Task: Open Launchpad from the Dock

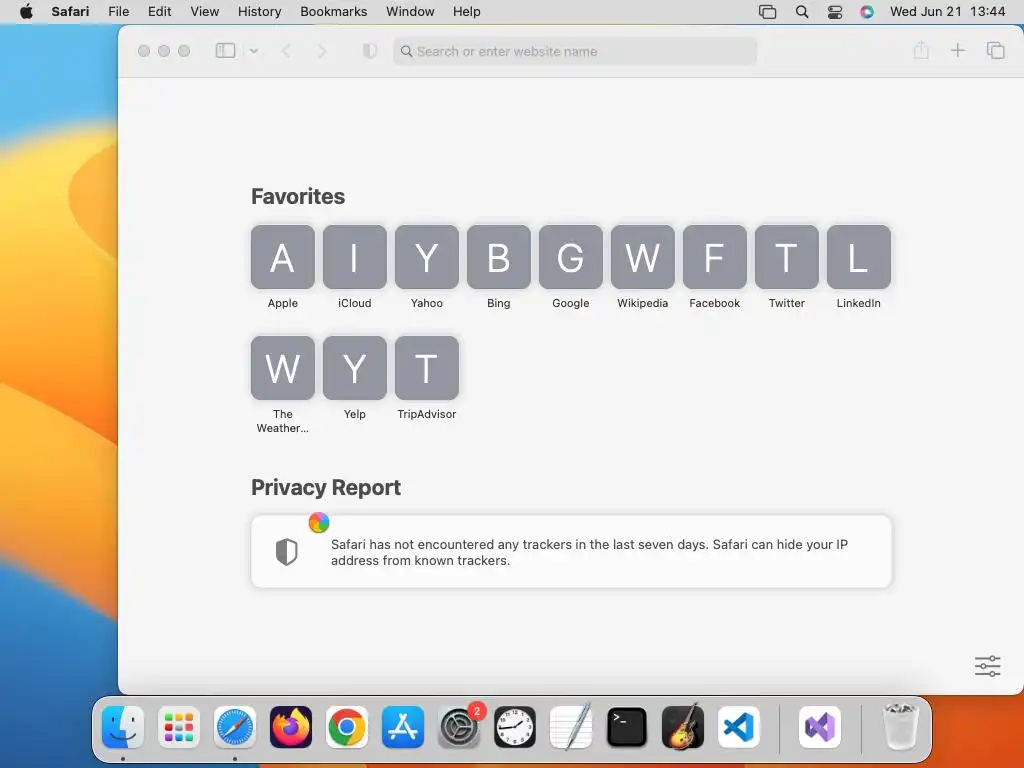Action: (x=179, y=727)
